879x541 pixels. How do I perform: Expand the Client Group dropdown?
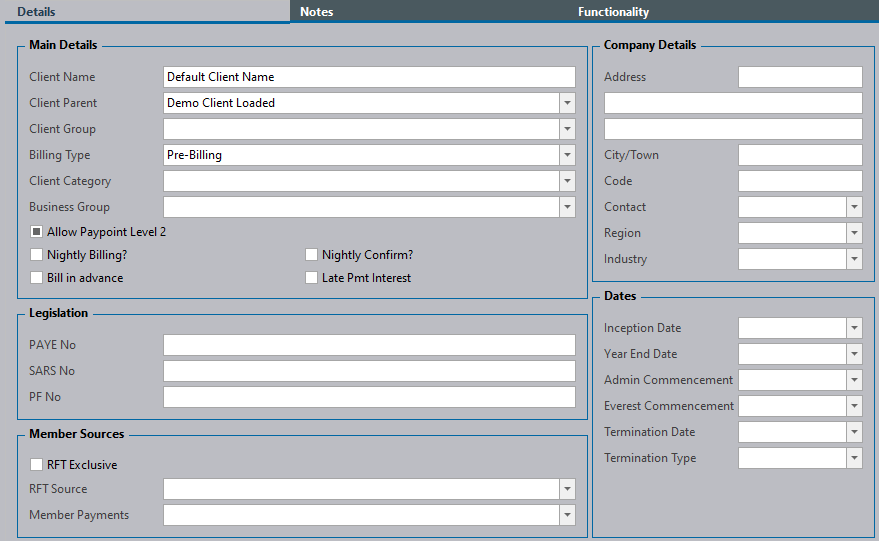(567, 129)
